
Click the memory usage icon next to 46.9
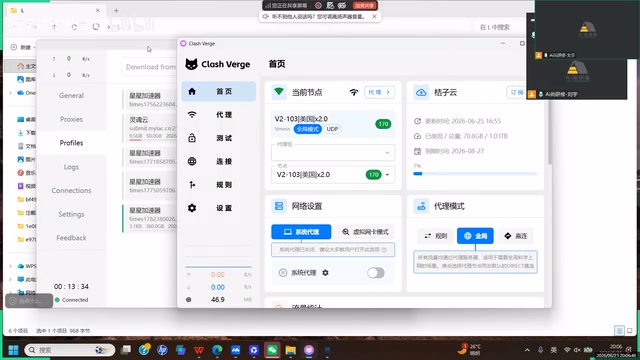click(189, 300)
